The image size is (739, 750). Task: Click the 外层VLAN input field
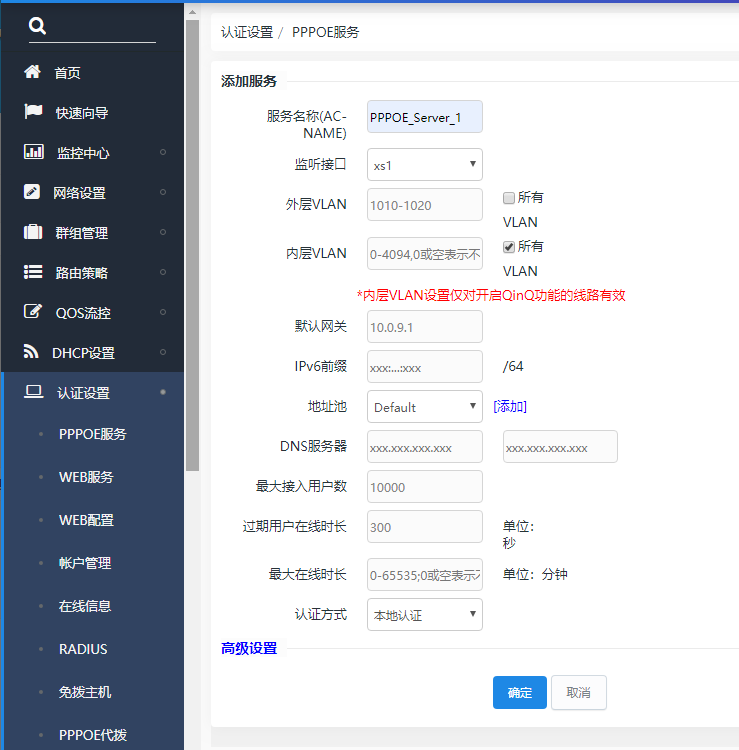[x=425, y=205]
